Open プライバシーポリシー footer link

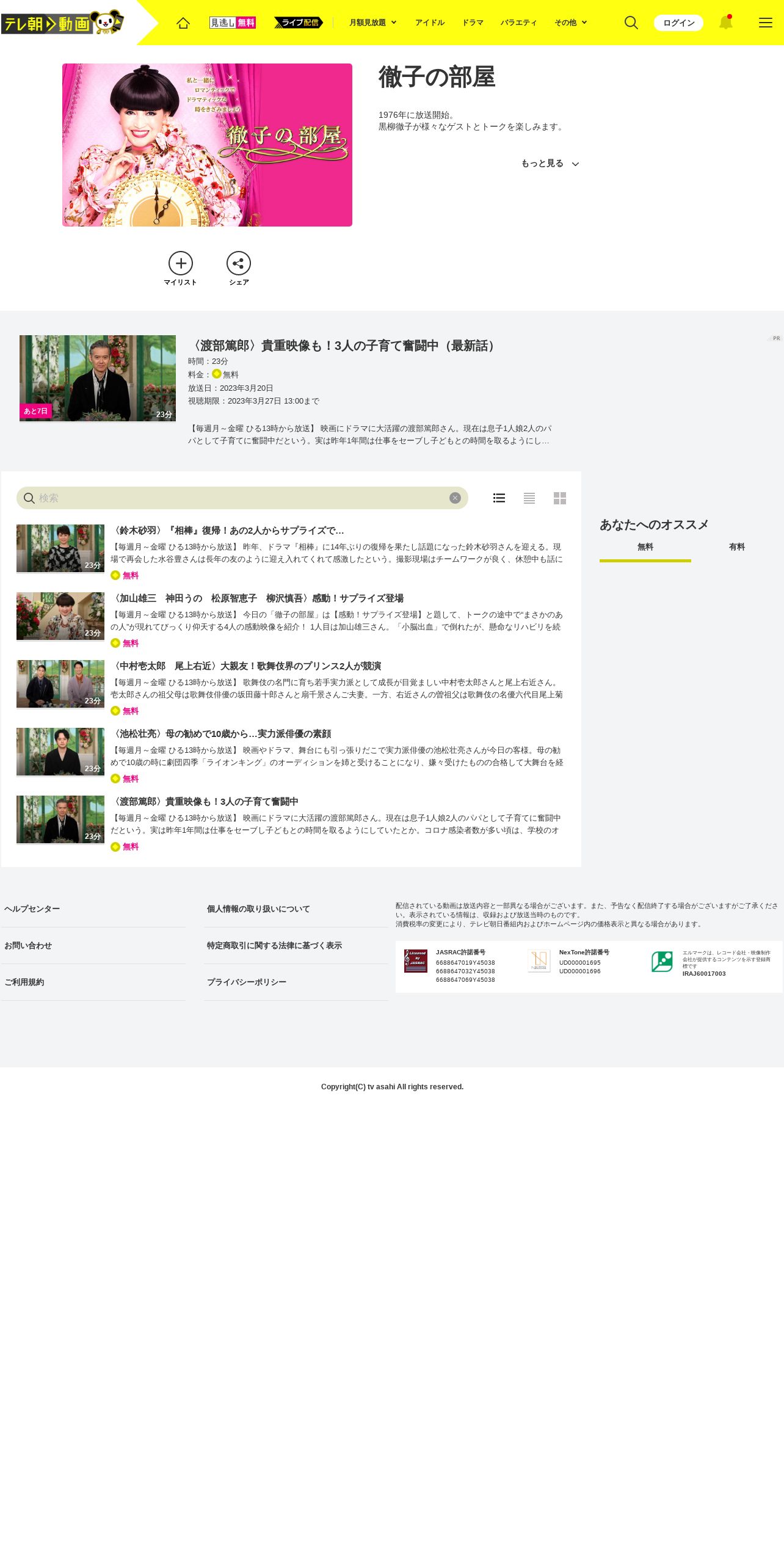(x=247, y=982)
